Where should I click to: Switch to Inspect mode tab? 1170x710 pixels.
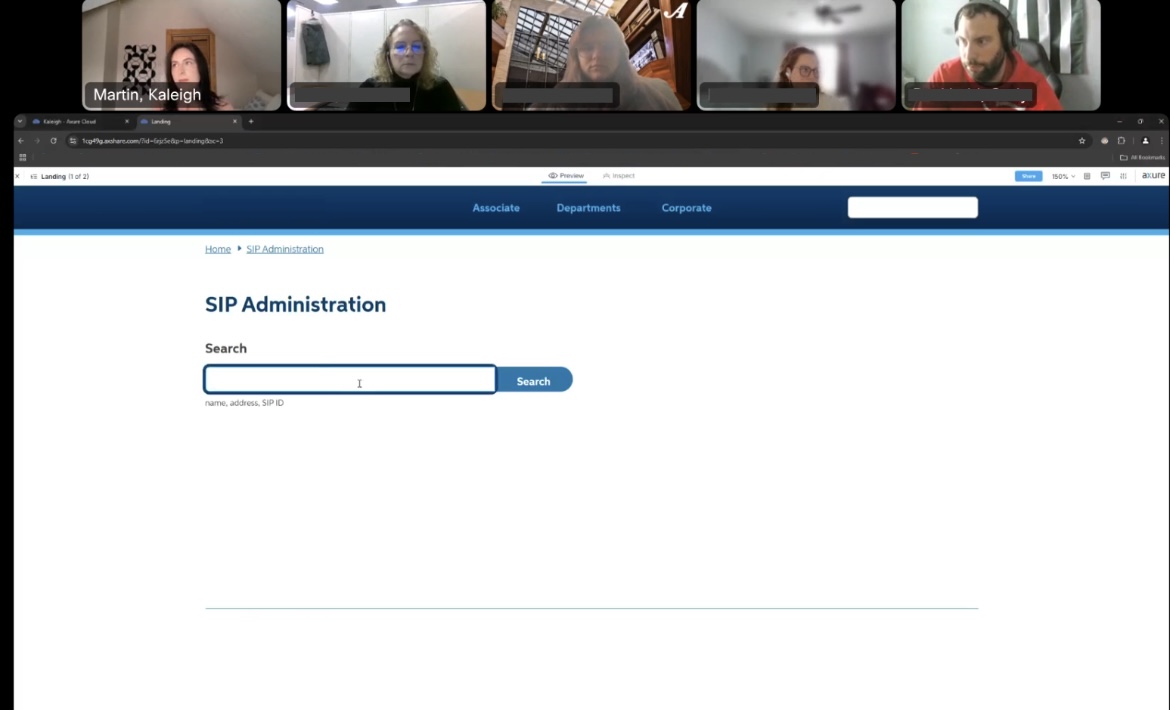tap(619, 176)
